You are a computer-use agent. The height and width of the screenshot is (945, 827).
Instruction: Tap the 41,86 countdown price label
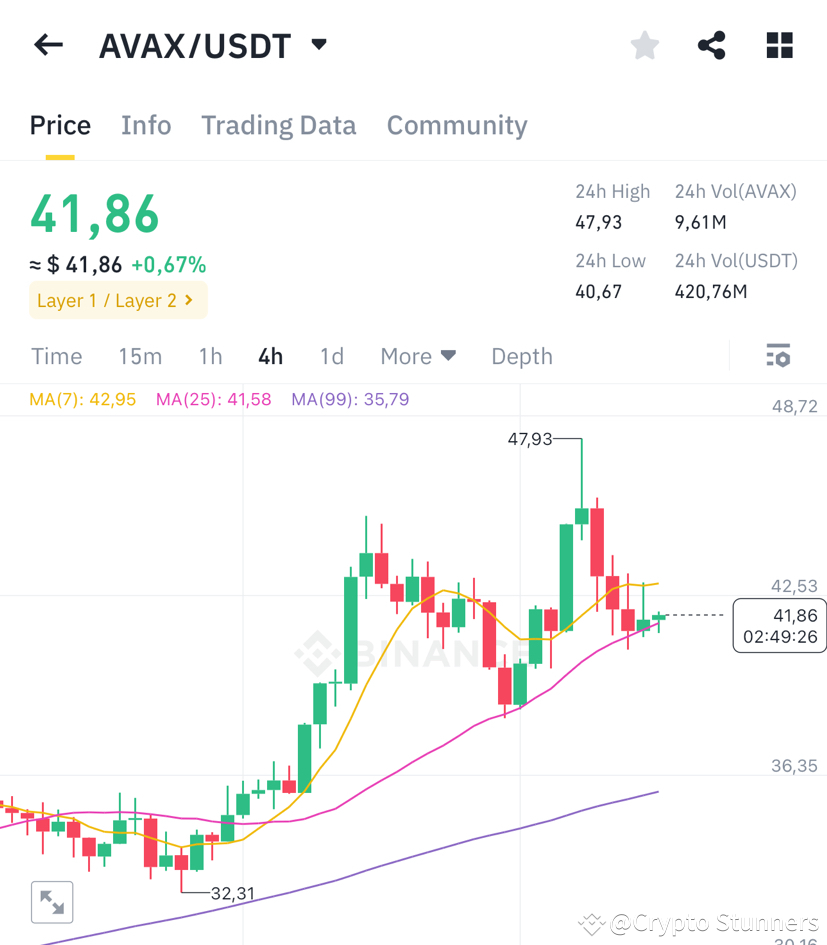pos(779,625)
